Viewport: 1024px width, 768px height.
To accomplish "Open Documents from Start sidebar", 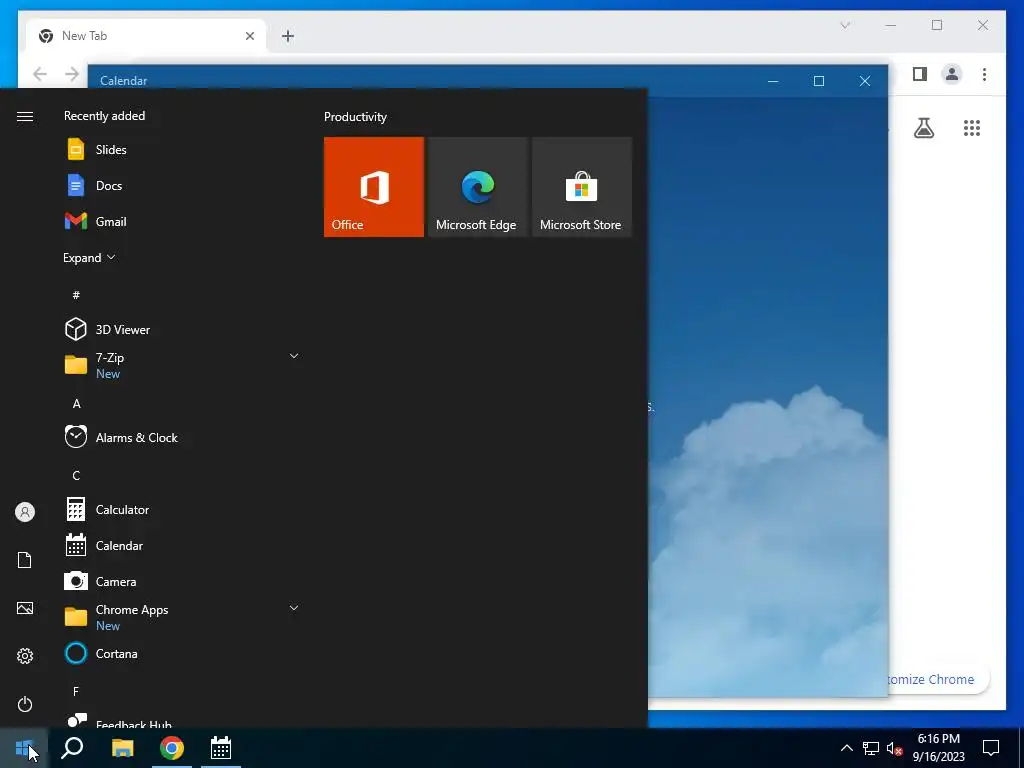I will [25, 560].
